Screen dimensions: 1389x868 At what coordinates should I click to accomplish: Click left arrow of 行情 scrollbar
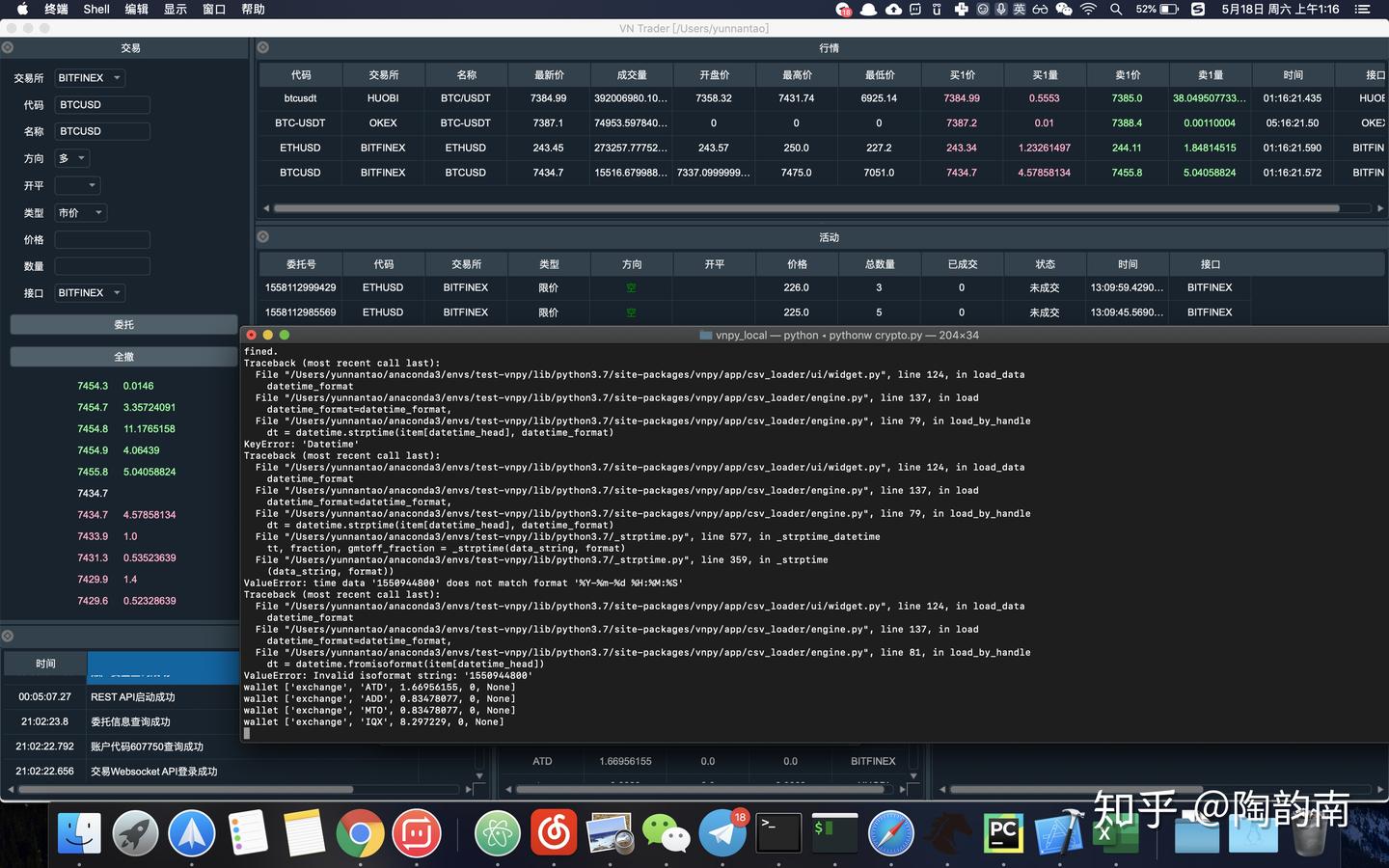pos(266,208)
